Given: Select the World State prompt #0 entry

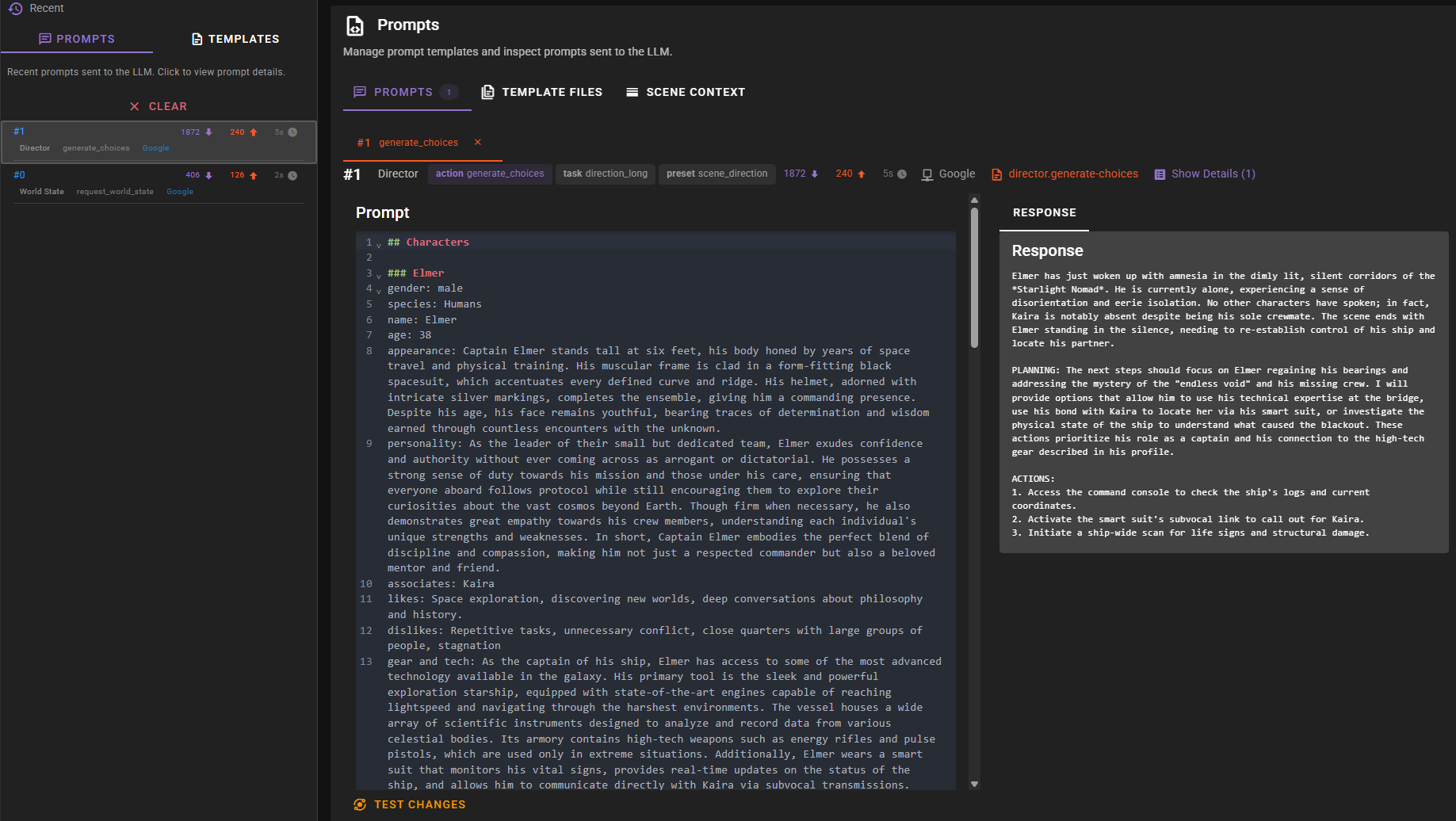Looking at the screenshot, I should (159, 183).
